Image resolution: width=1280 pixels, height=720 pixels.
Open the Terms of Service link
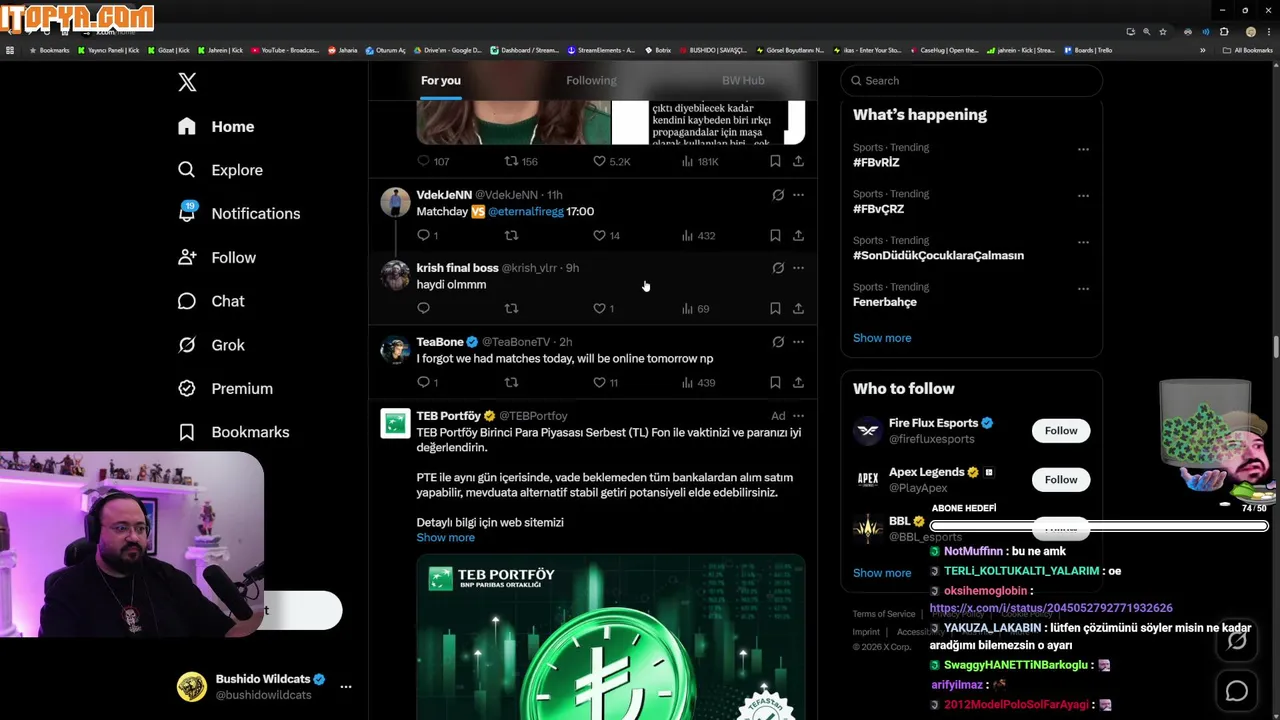[x=884, y=614]
